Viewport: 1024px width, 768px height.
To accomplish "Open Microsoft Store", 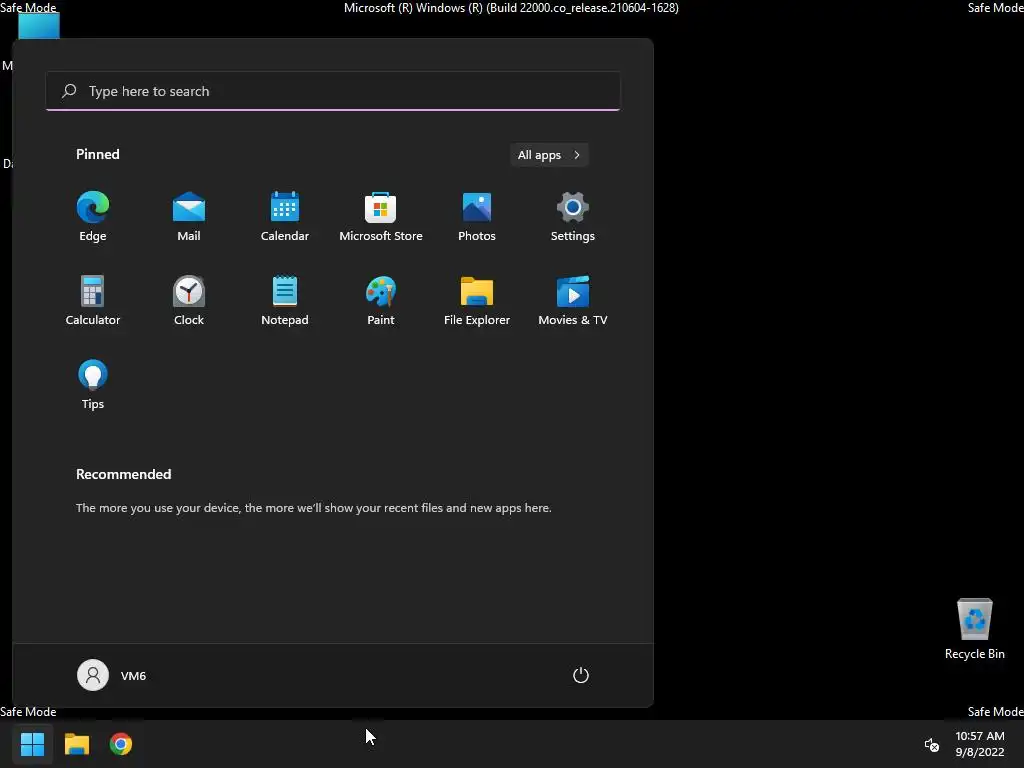I will click(381, 217).
